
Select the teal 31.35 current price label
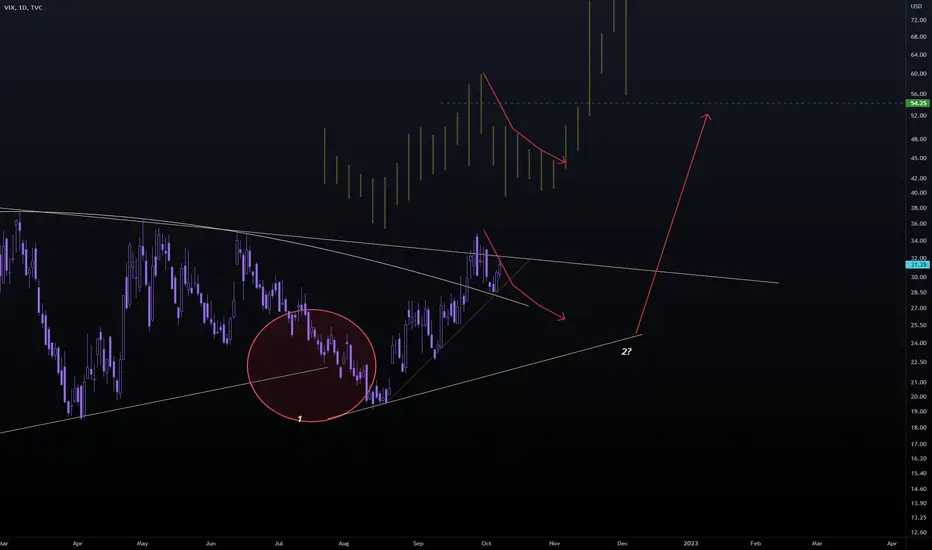(x=918, y=265)
